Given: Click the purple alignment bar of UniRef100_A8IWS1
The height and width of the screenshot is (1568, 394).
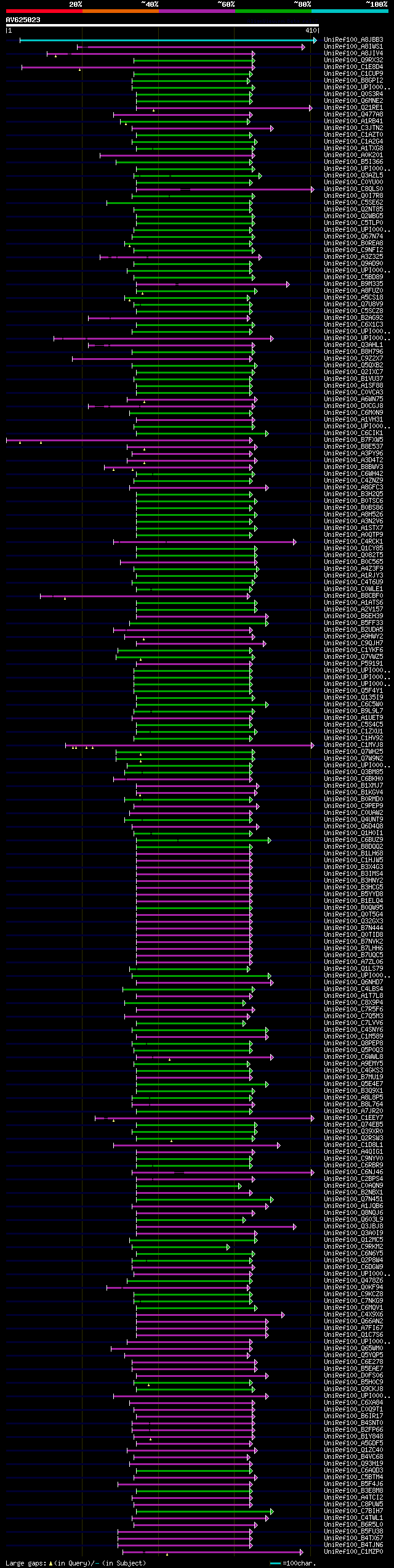Looking at the screenshot, I should click(191, 47).
